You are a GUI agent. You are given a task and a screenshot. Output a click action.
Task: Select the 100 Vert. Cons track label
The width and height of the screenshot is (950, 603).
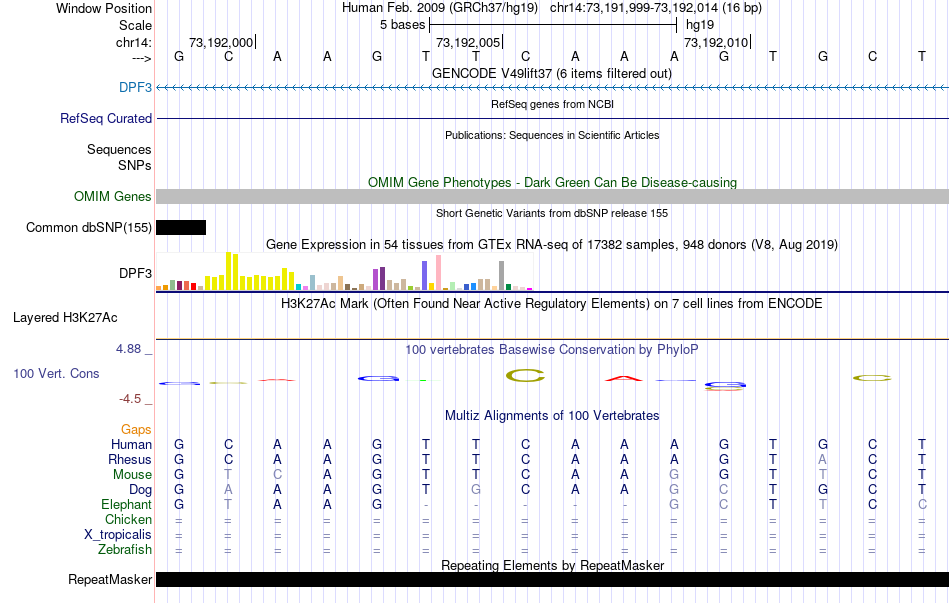tap(56, 373)
